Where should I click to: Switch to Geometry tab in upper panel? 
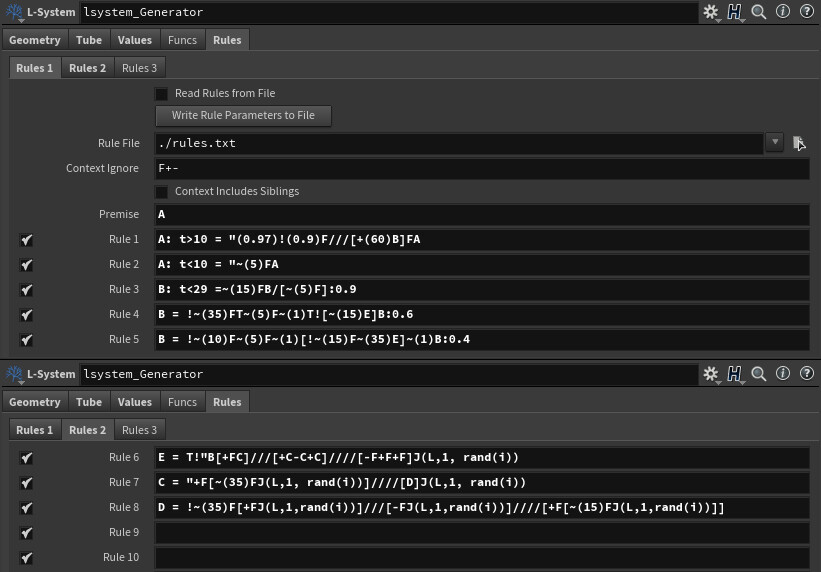[35, 40]
